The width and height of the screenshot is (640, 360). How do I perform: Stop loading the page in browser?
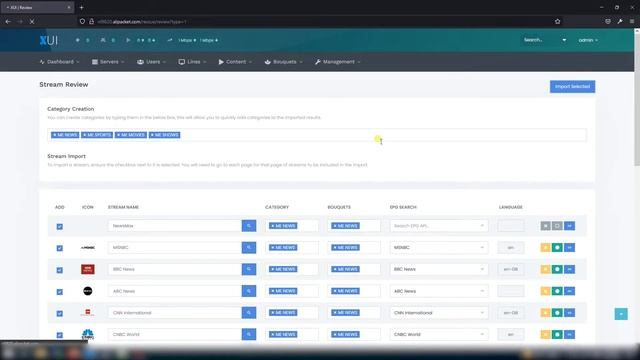point(32,21)
